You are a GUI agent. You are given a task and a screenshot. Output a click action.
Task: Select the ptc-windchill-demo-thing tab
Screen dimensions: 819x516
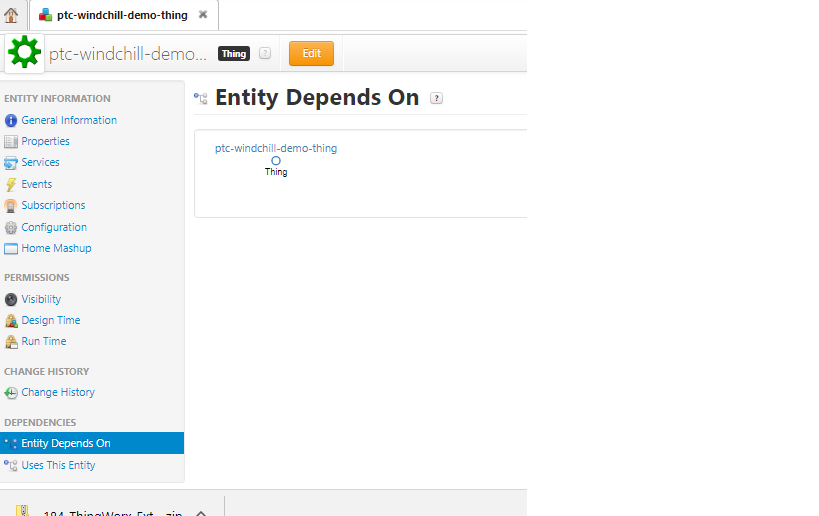[x=124, y=15]
